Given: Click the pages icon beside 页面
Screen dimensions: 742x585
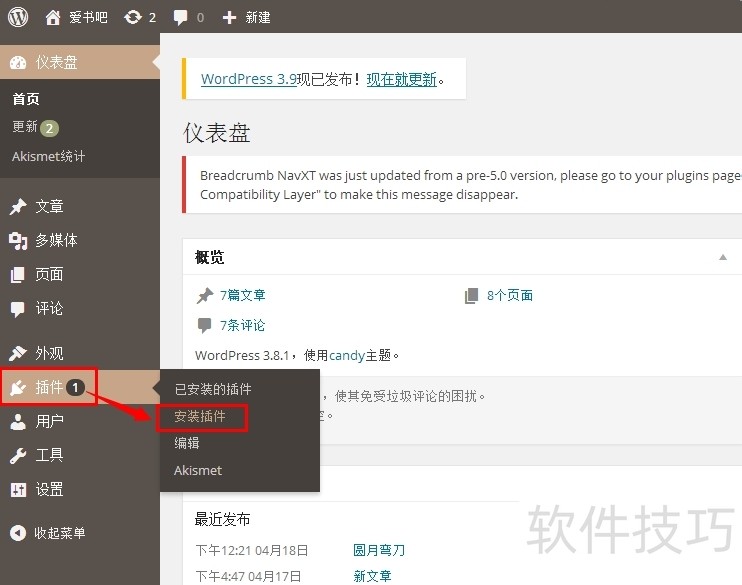Looking at the screenshot, I should click(x=18, y=275).
